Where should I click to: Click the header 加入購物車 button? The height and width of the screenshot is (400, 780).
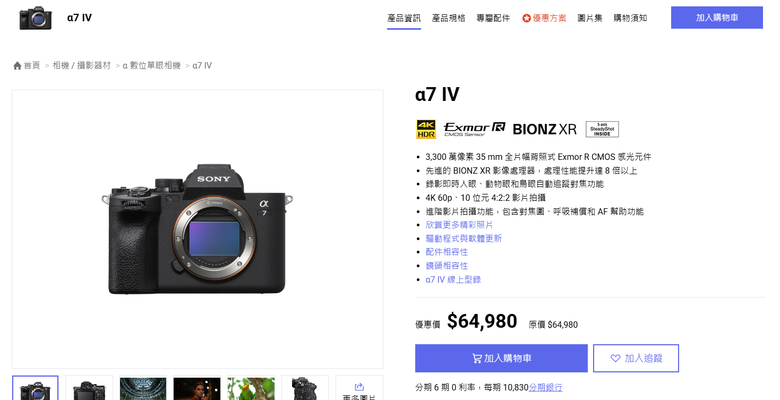point(717,17)
